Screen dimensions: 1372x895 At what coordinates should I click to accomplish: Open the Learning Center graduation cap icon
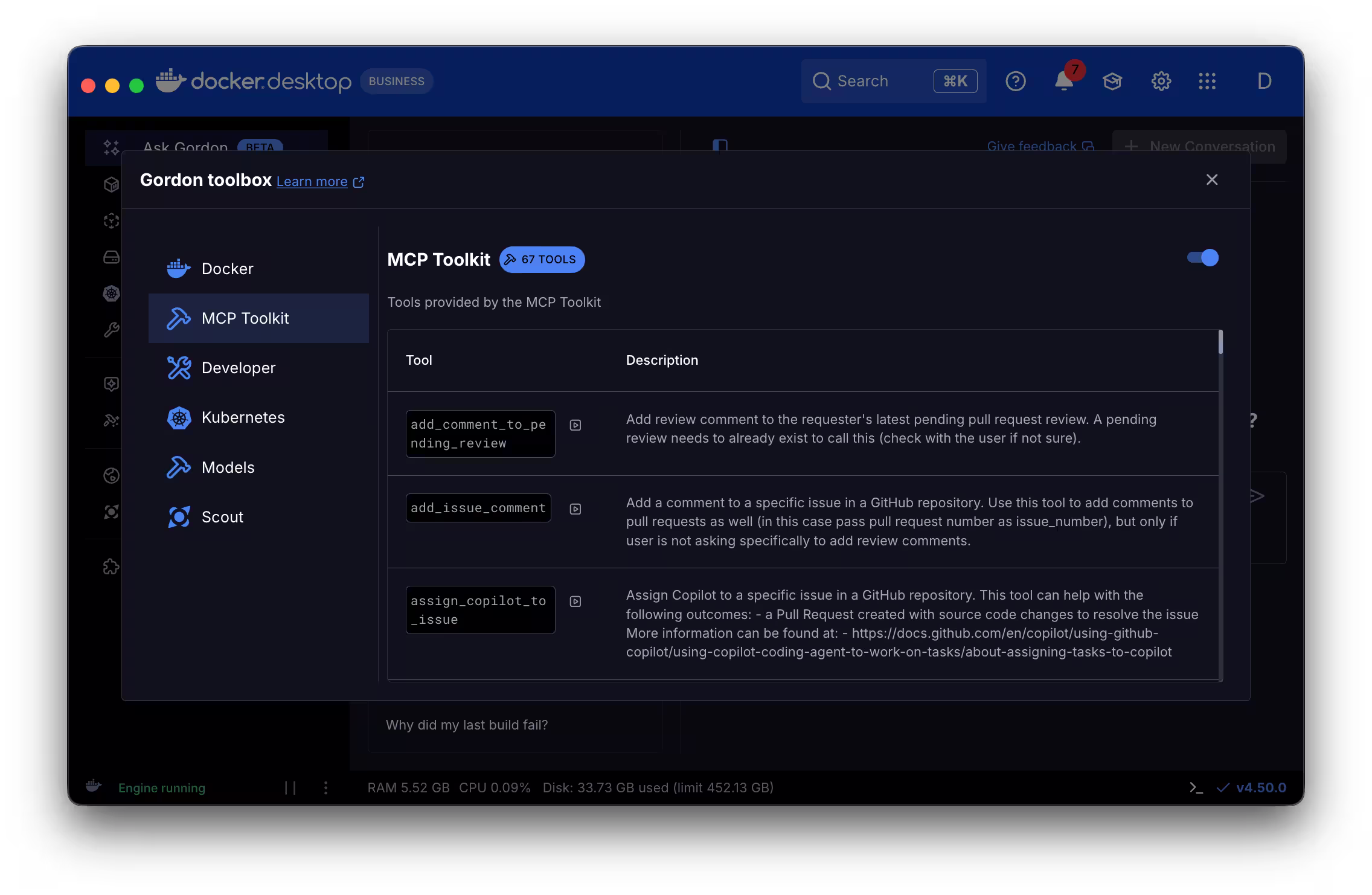(1112, 81)
